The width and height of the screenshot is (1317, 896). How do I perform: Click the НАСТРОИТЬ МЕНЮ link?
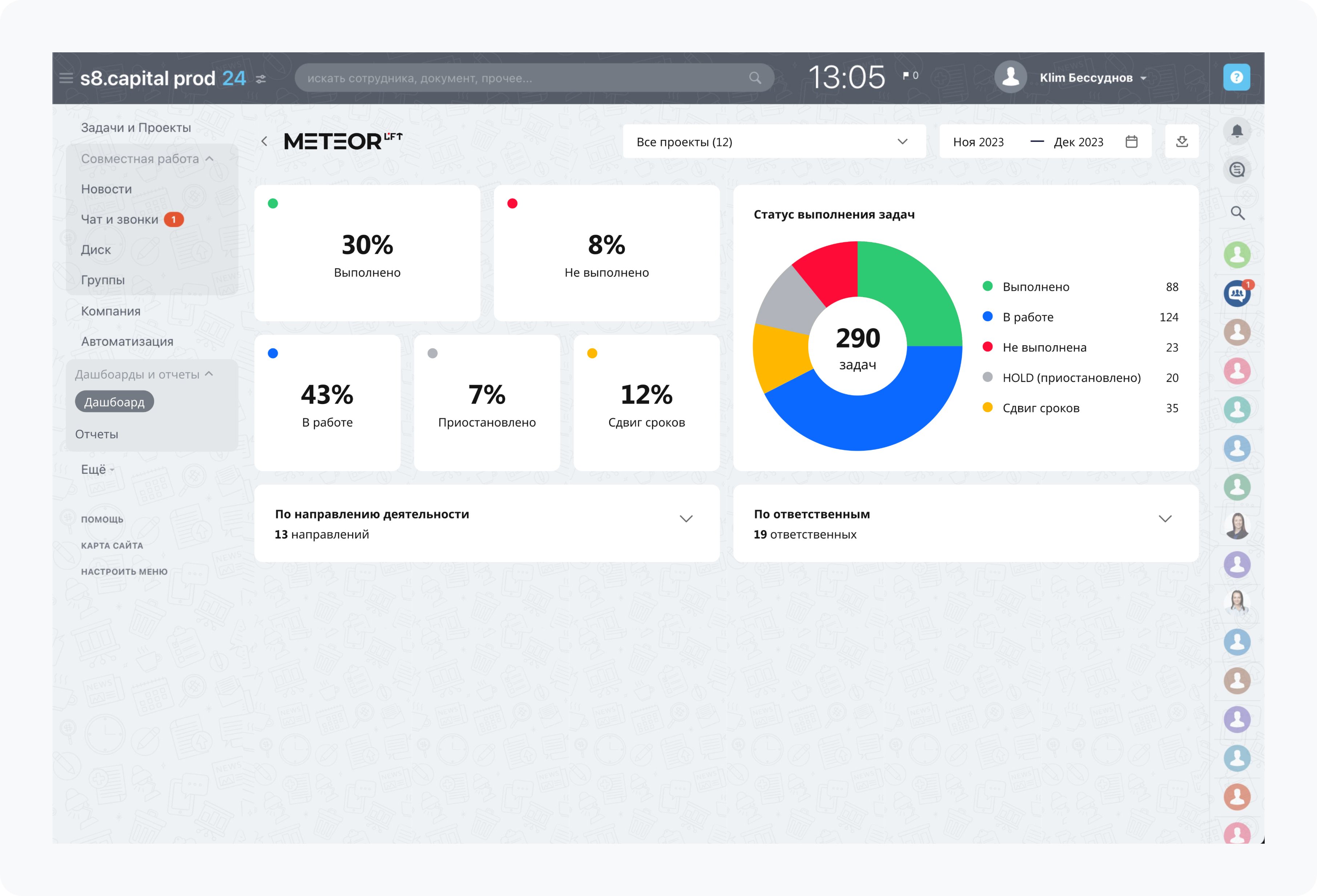[x=124, y=571]
